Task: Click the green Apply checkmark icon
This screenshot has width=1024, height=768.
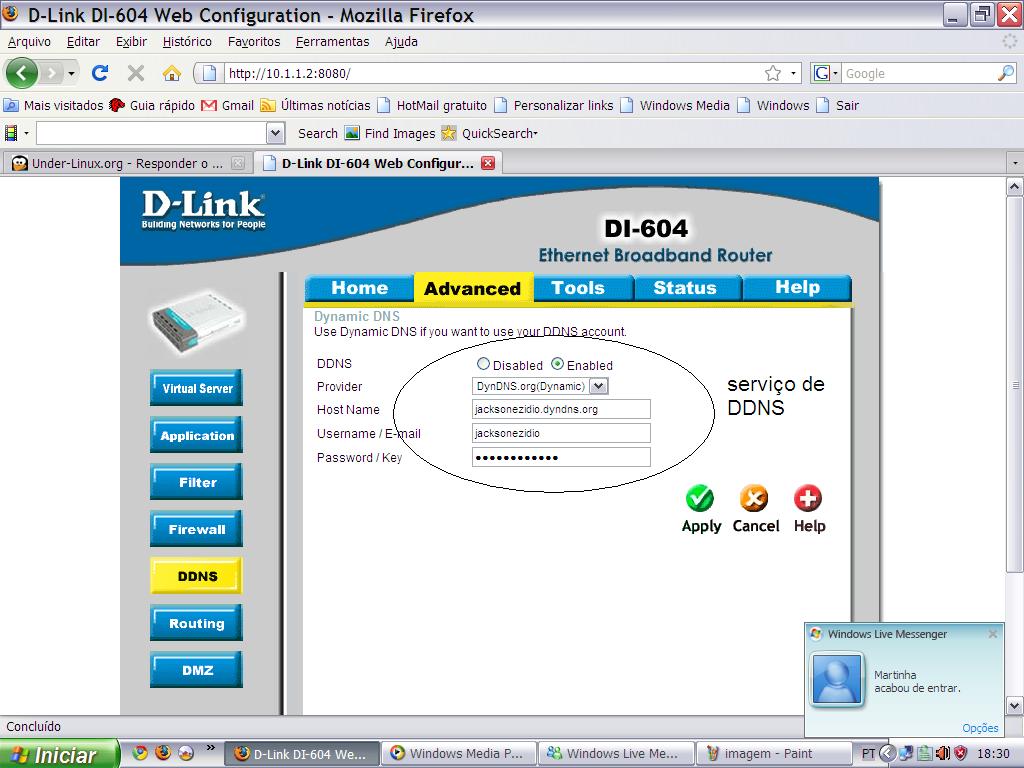Action: tap(700, 499)
